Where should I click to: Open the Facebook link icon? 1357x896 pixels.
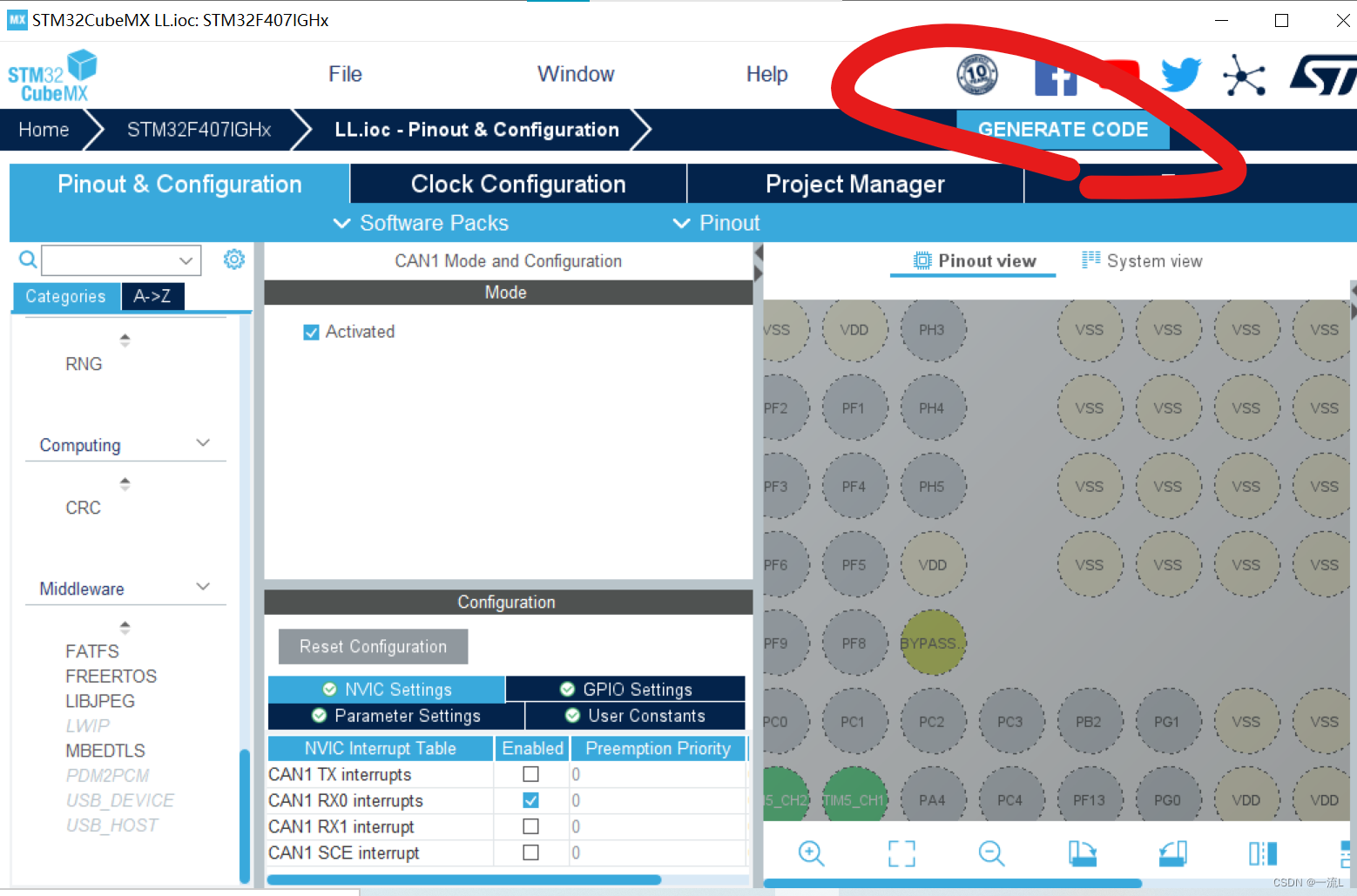pos(1056,77)
